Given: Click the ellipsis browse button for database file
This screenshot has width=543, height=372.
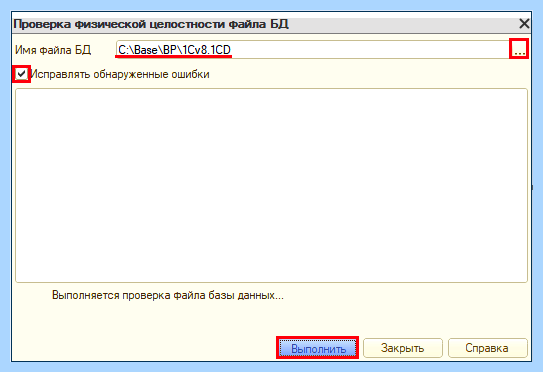Looking at the screenshot, I should coord(519,49).
